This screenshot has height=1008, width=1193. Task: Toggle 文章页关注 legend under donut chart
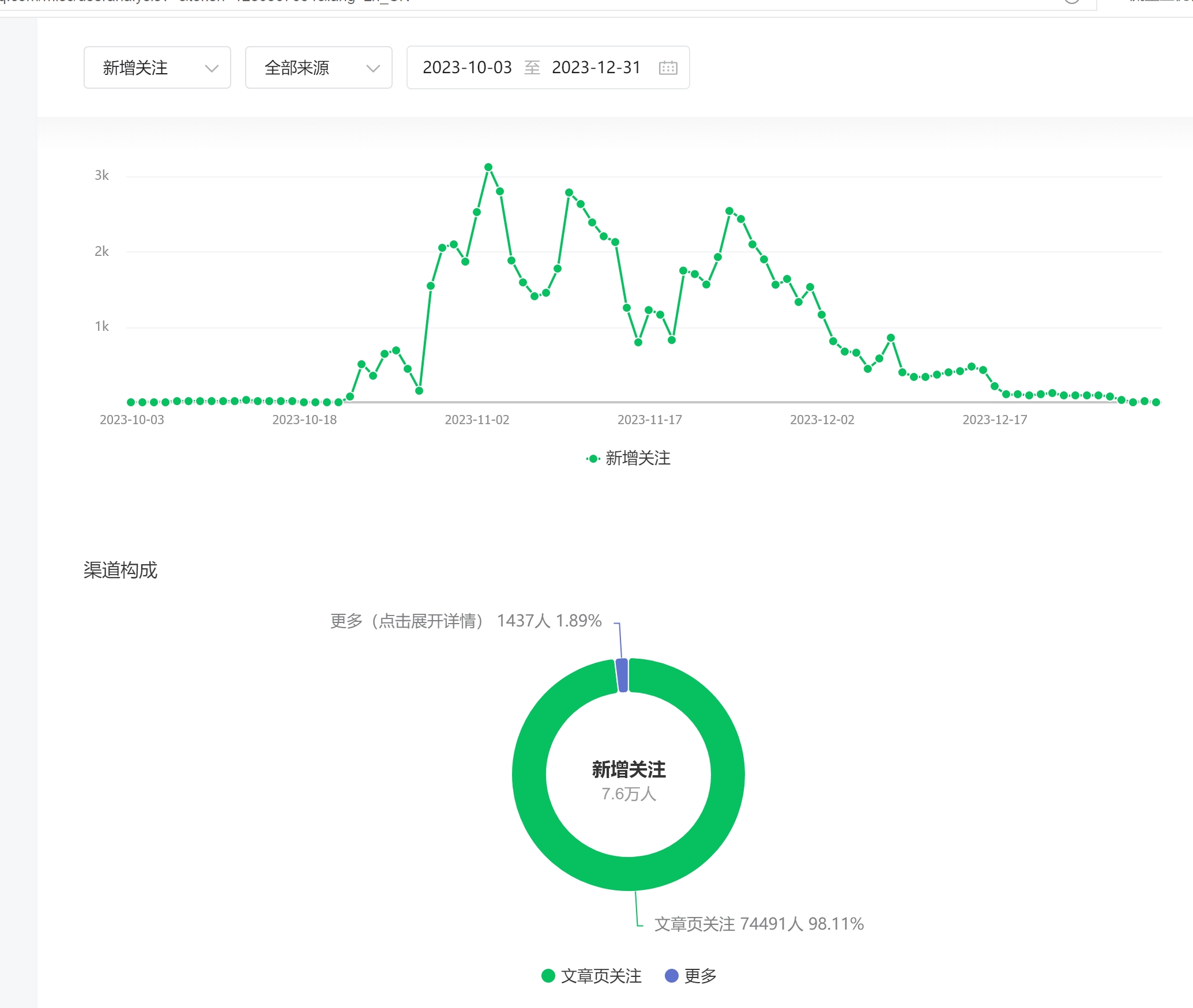pos(592,976)
